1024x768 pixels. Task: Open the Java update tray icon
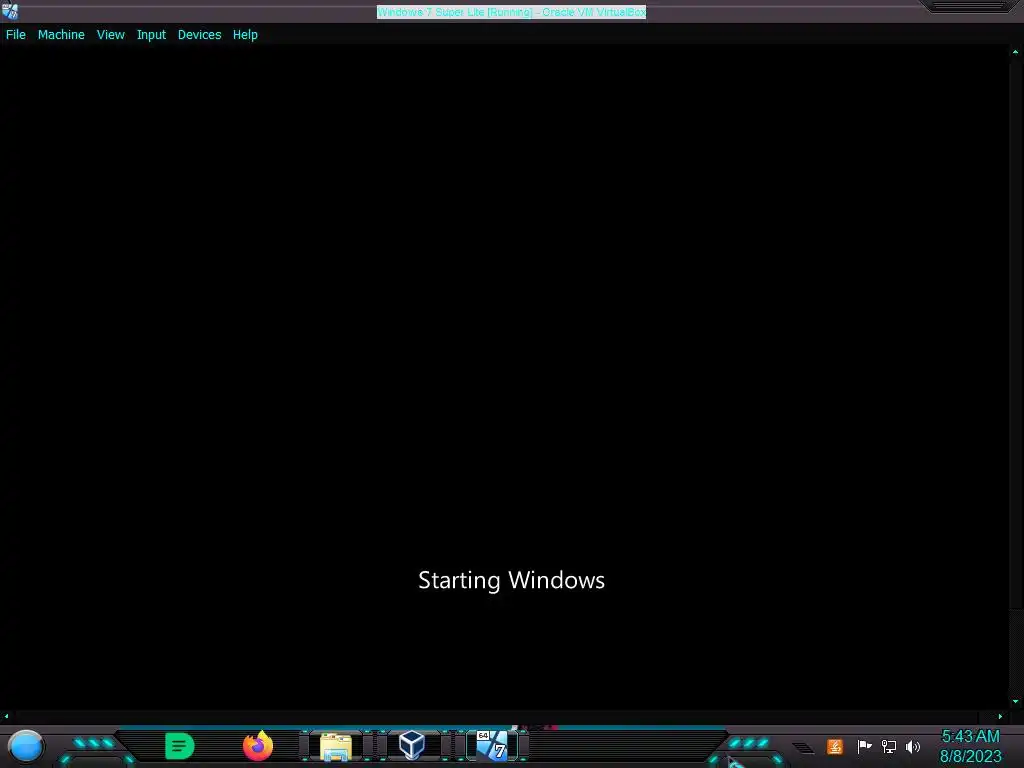click(835, 746)
